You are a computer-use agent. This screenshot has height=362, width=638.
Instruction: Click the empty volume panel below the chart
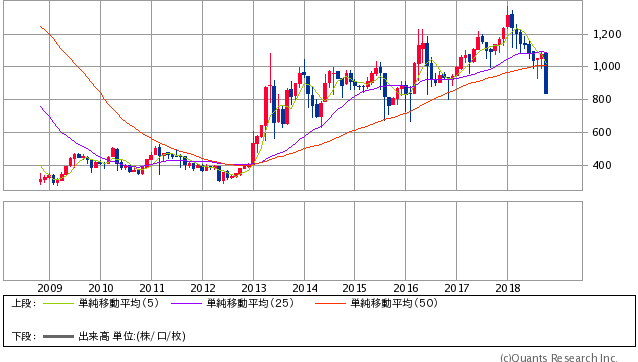click(293, 241)
